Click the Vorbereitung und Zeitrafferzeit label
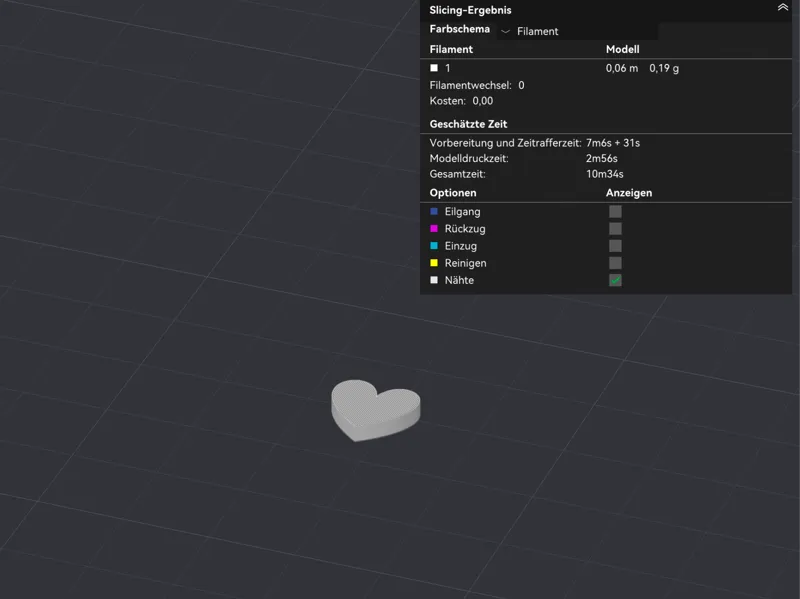This screenshot has height=599, width=800. pos(505,143)
